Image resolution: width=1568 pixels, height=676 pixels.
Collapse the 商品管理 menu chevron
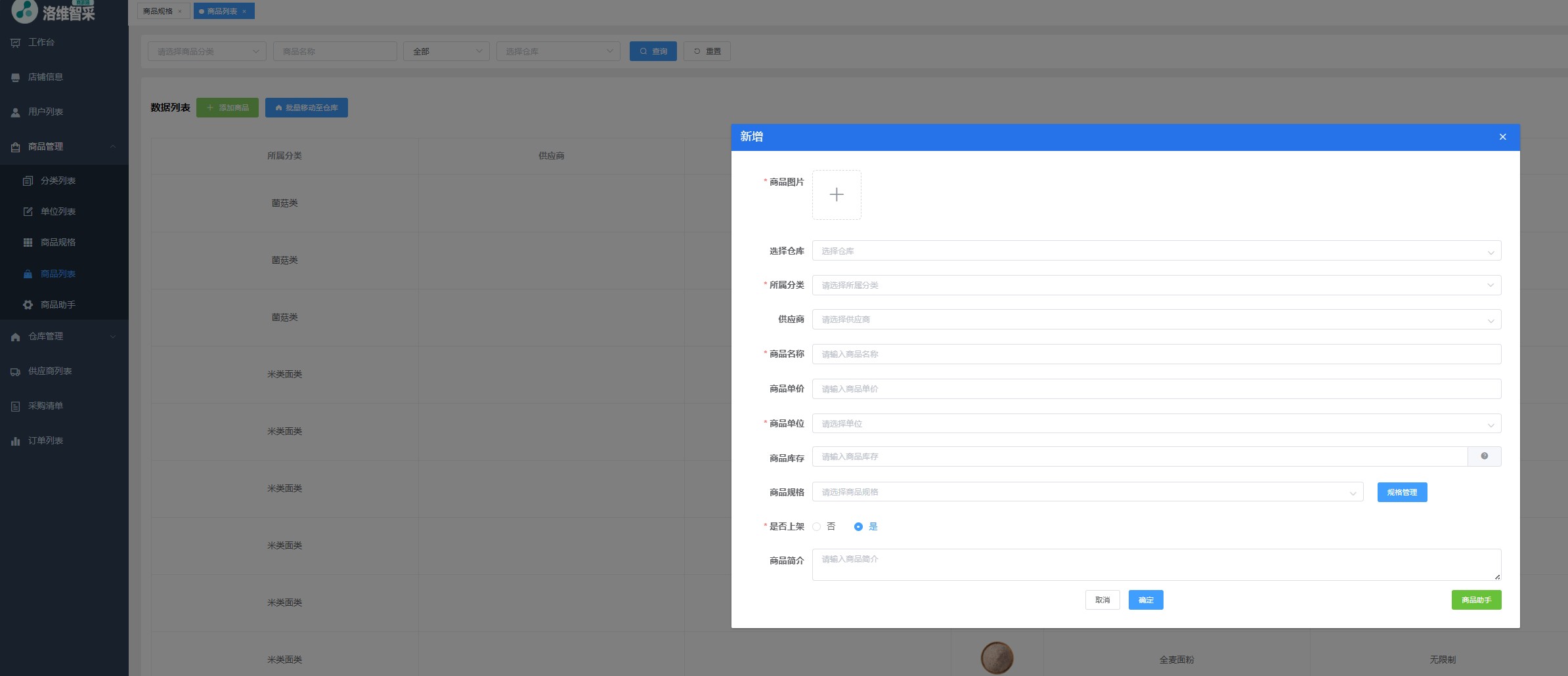pos(113,146)
